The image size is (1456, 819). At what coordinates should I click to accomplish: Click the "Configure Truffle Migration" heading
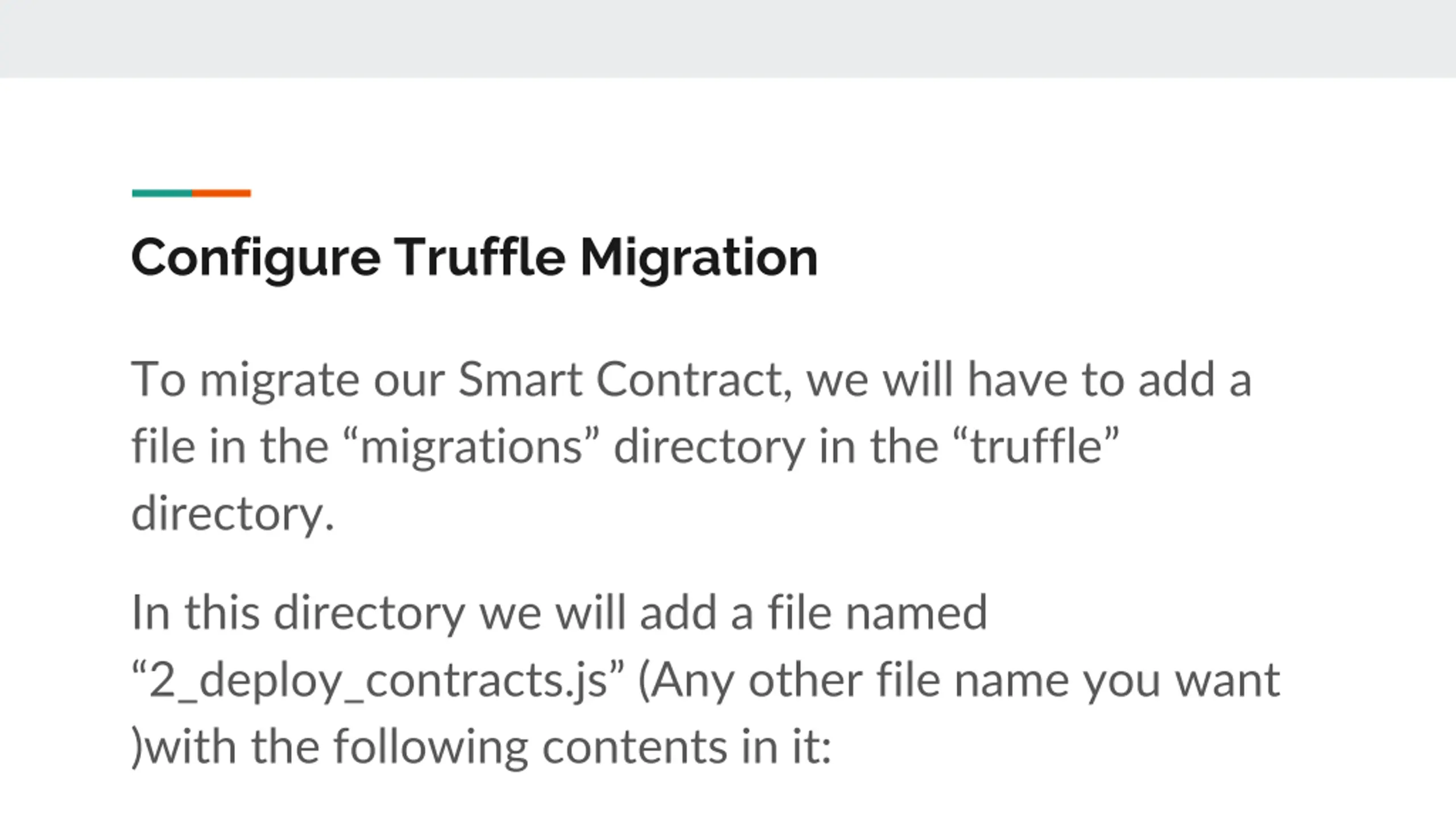tap(475, 259)
